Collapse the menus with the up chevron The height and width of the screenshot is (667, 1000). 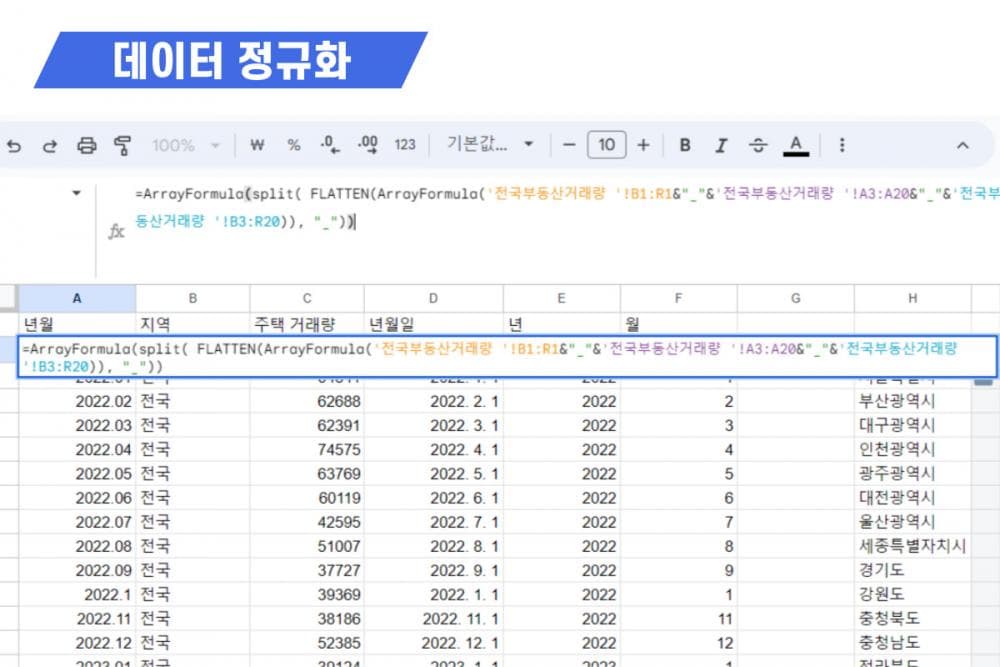[962, 145]
